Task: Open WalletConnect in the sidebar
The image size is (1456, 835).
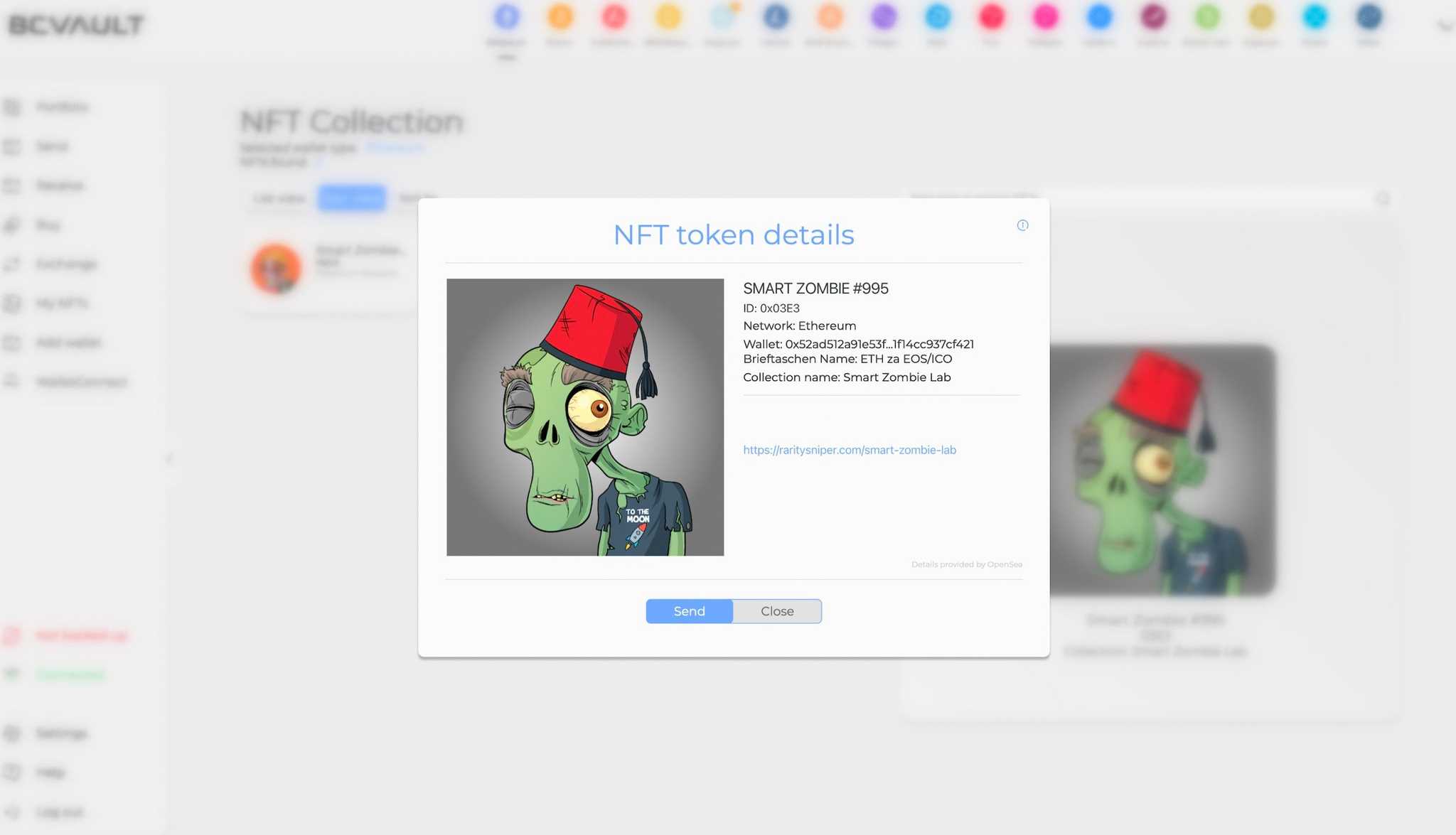Action: [81, 382]
